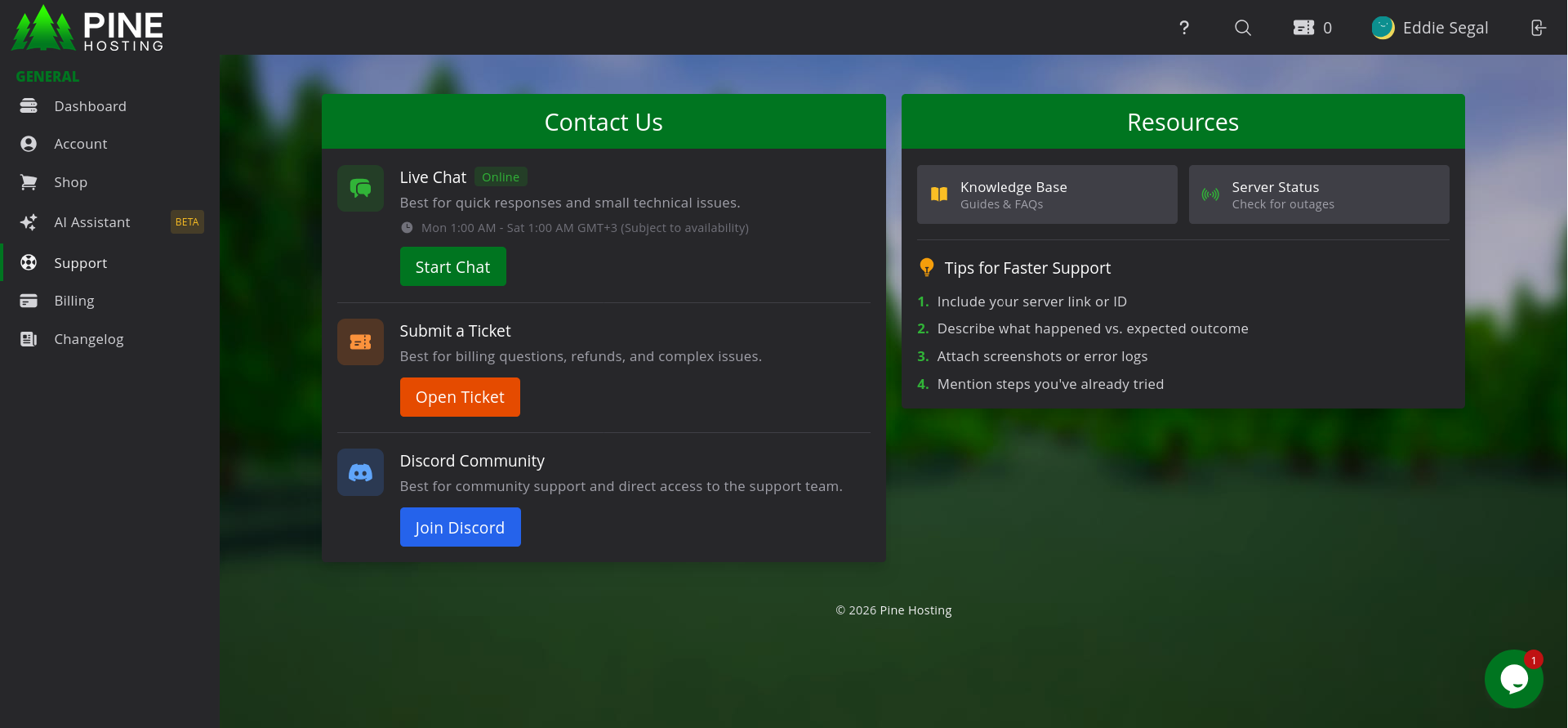The image size is (1568, 728).
Task: Click the Submit a Ticket title
Action: coord(455,331)
